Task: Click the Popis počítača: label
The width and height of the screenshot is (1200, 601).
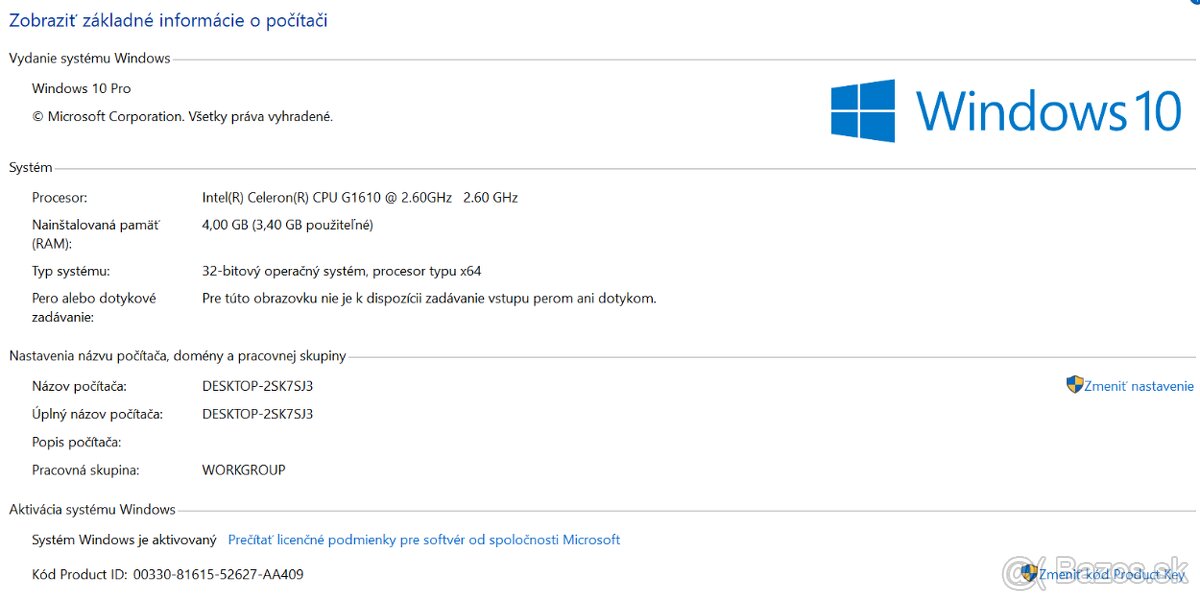Action: [76, 442]
